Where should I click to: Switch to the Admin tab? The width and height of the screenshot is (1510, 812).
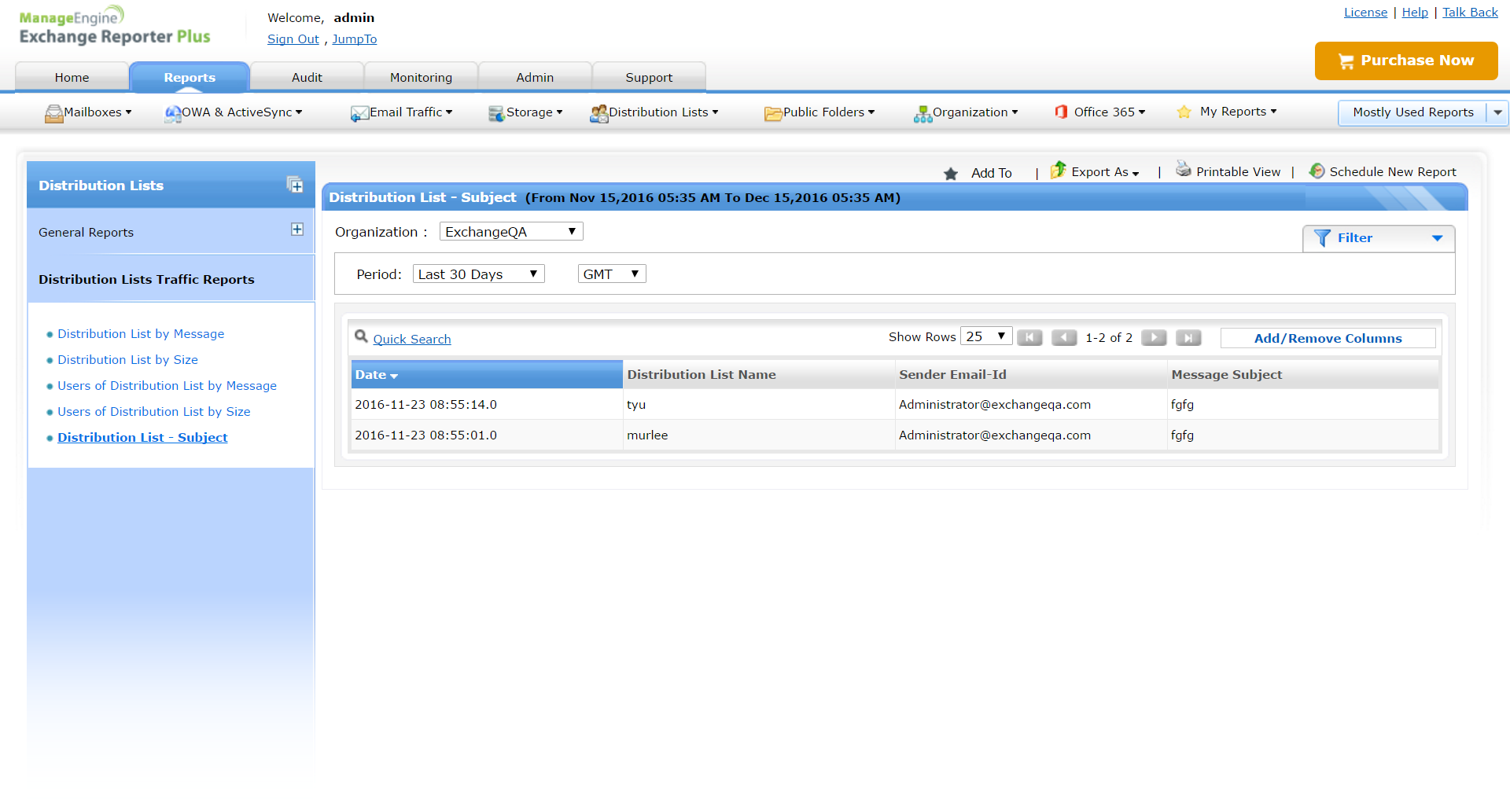point(535,77)
